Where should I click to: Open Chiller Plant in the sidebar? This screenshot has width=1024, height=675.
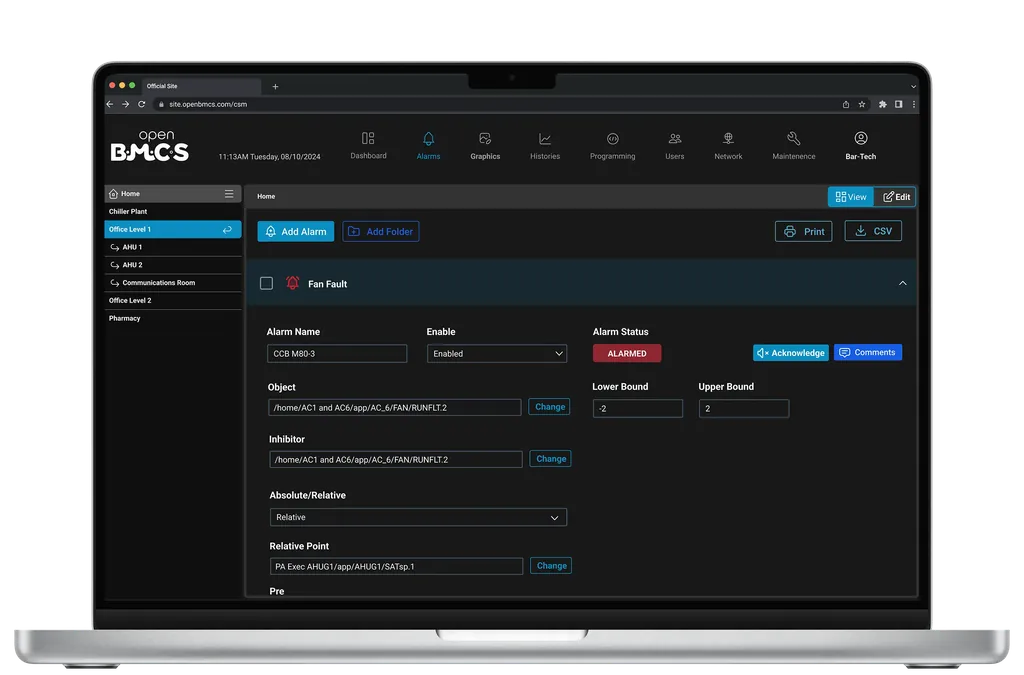(x=173, y=212)
